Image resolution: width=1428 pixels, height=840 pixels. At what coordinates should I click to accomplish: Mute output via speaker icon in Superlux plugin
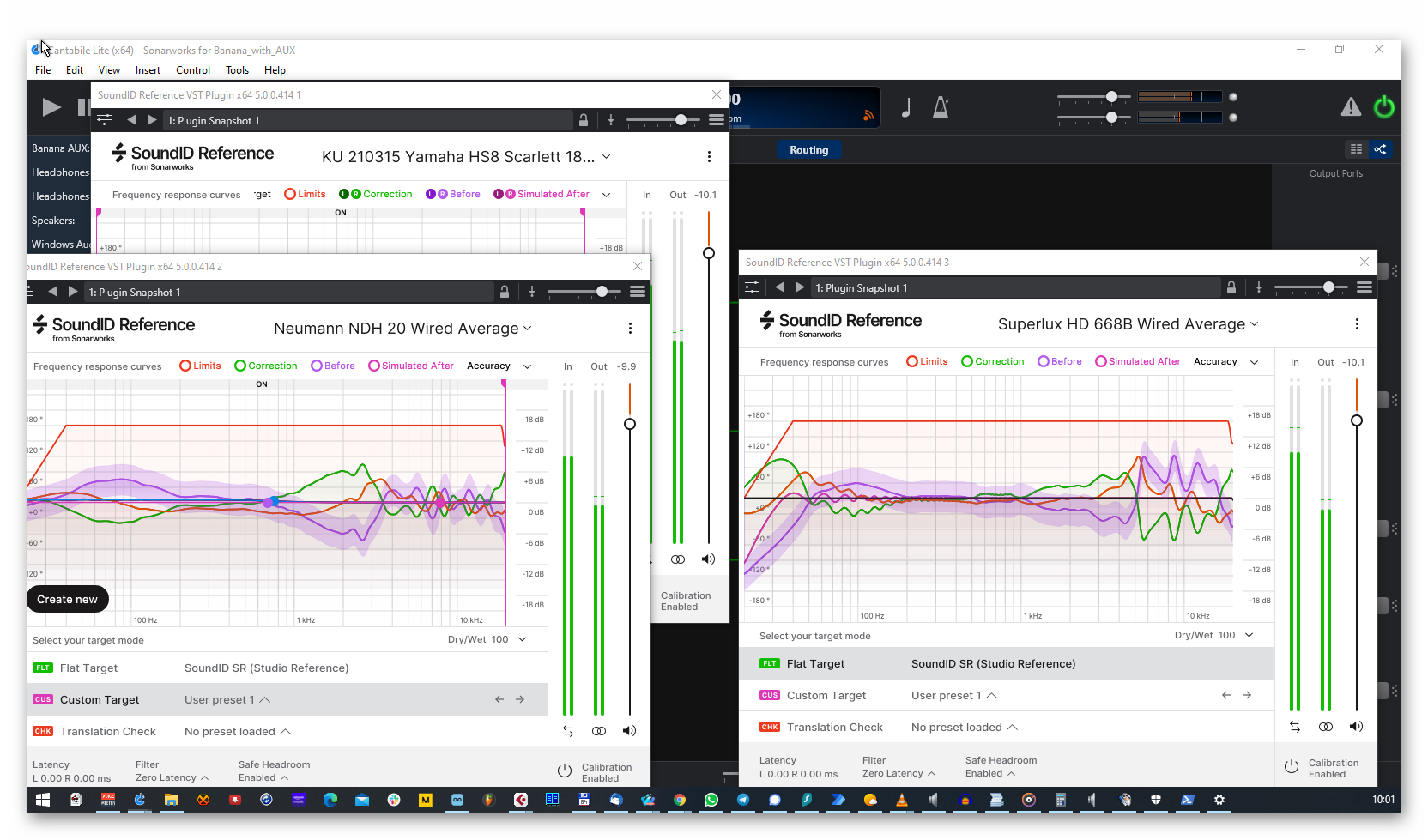tap(1356, 727)
